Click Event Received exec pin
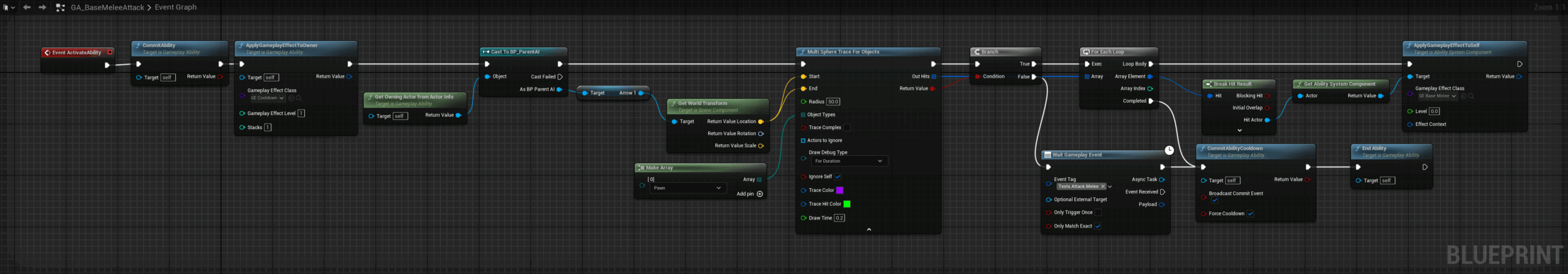This screenshot has width=1568, height=274. coord(1163,192)
